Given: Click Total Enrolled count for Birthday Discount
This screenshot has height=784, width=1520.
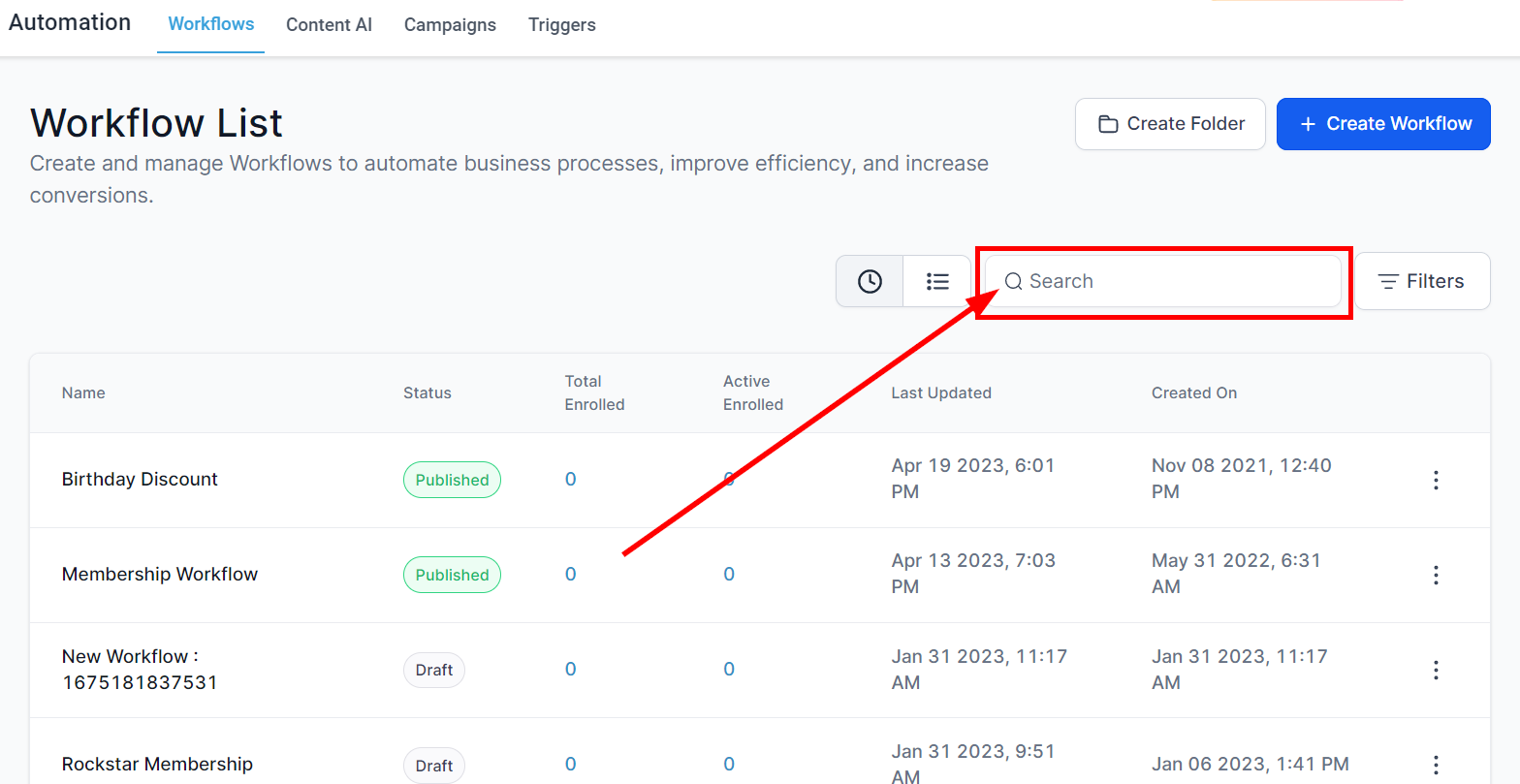Looking at the screenshot, I should click(571, 479).
